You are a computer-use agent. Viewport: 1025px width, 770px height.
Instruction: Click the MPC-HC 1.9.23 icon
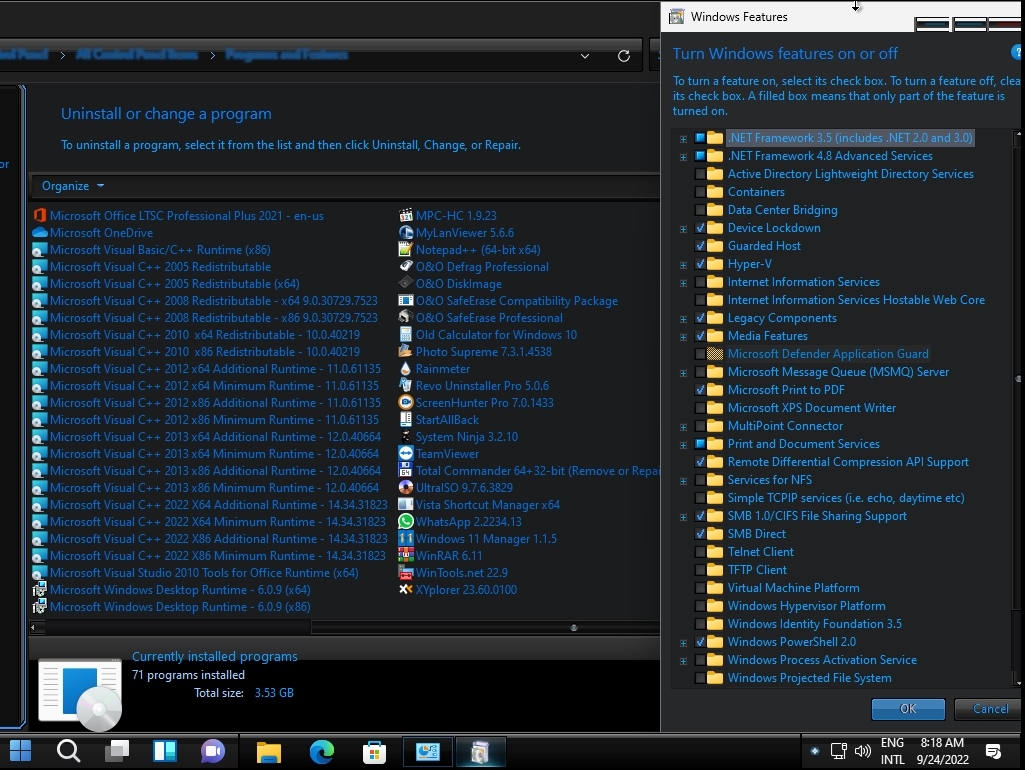406,215
